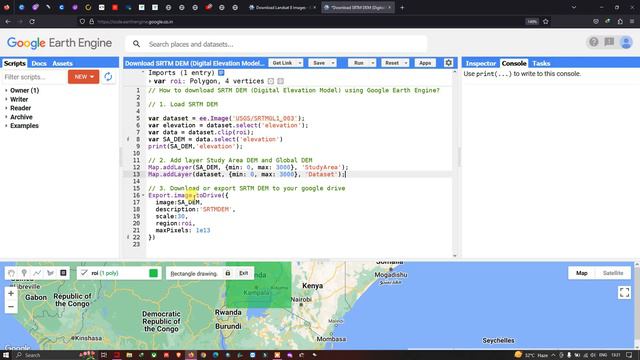The width and height of the screenshot is (640, 360).
Task: Click the roi import delete icon
Action: coord(280,81)
